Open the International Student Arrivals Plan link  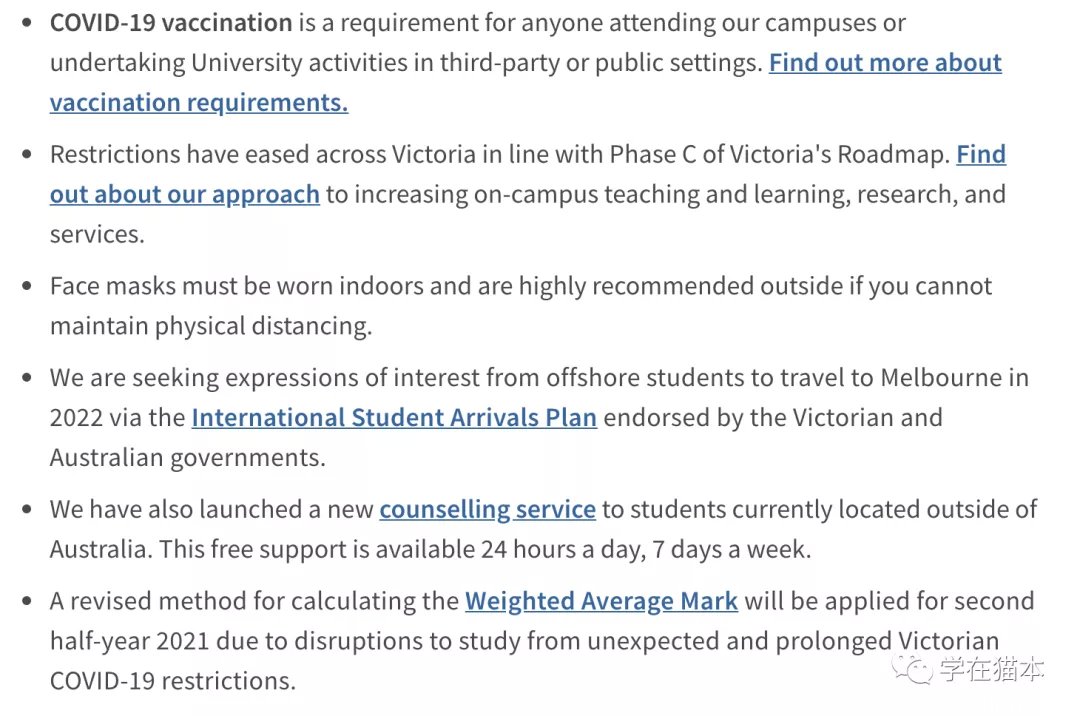coord(394,418)
